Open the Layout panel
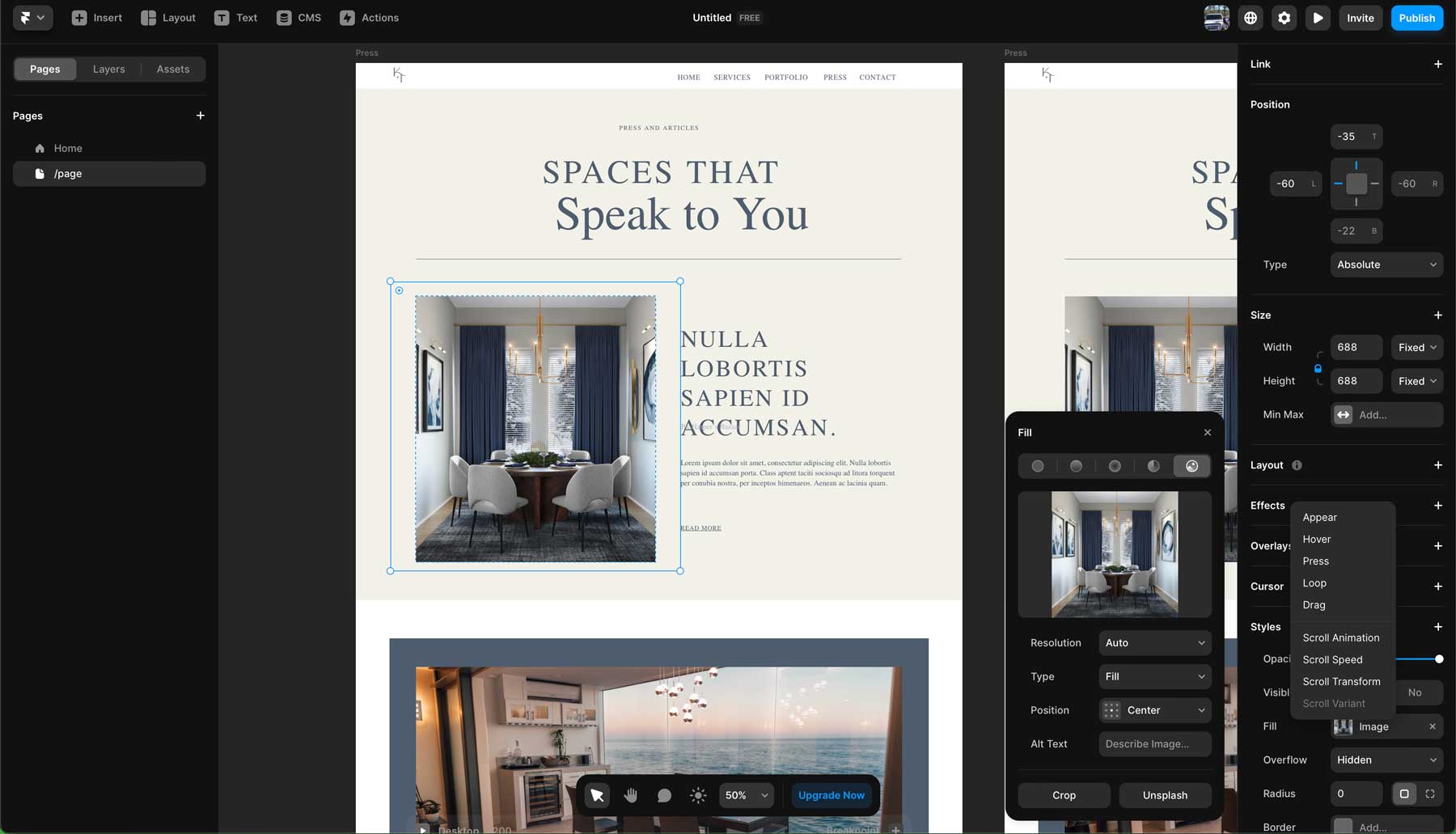This screenshot has height=834, width=1456. point(167,17)
